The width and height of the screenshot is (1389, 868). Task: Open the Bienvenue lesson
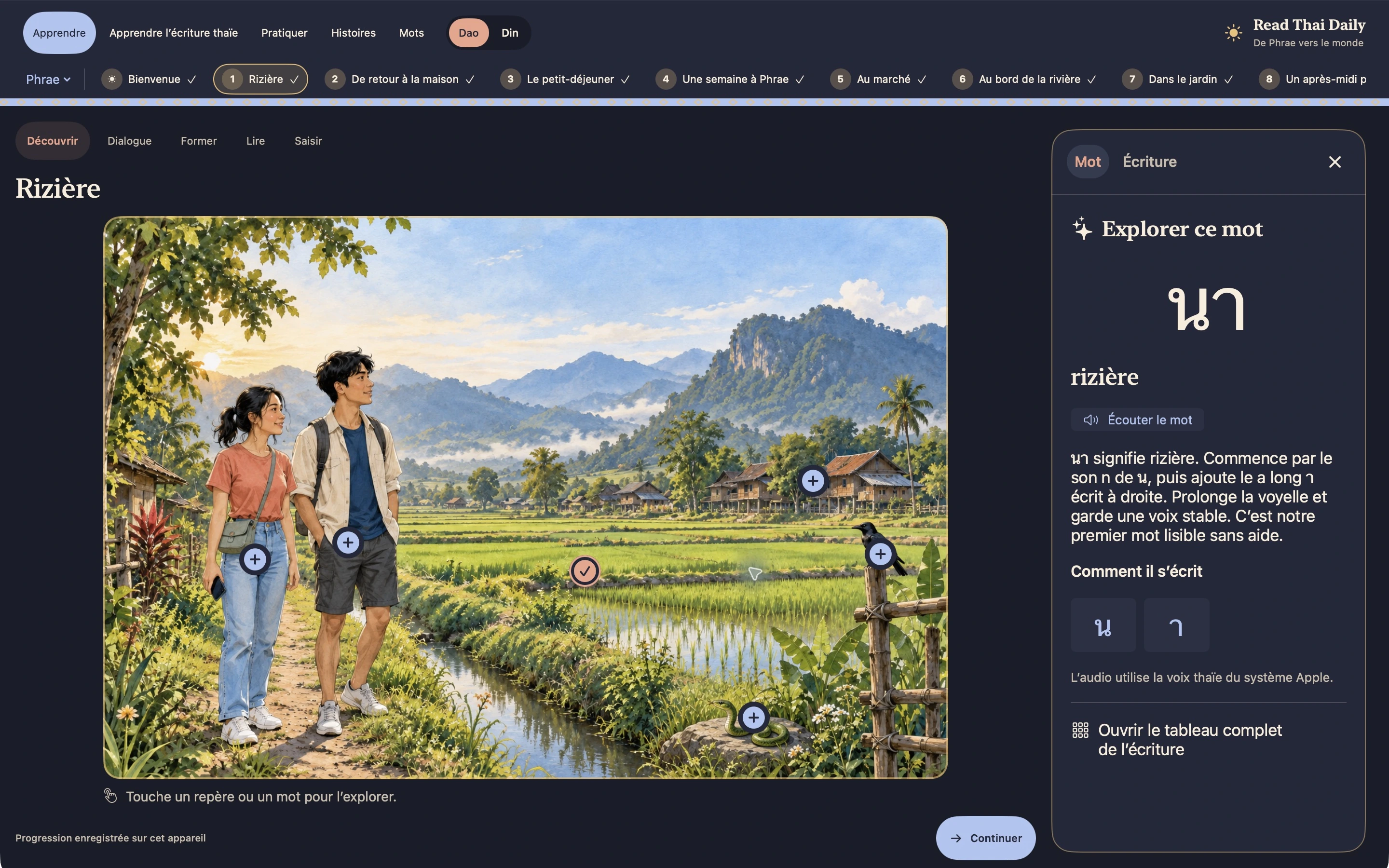149,79
